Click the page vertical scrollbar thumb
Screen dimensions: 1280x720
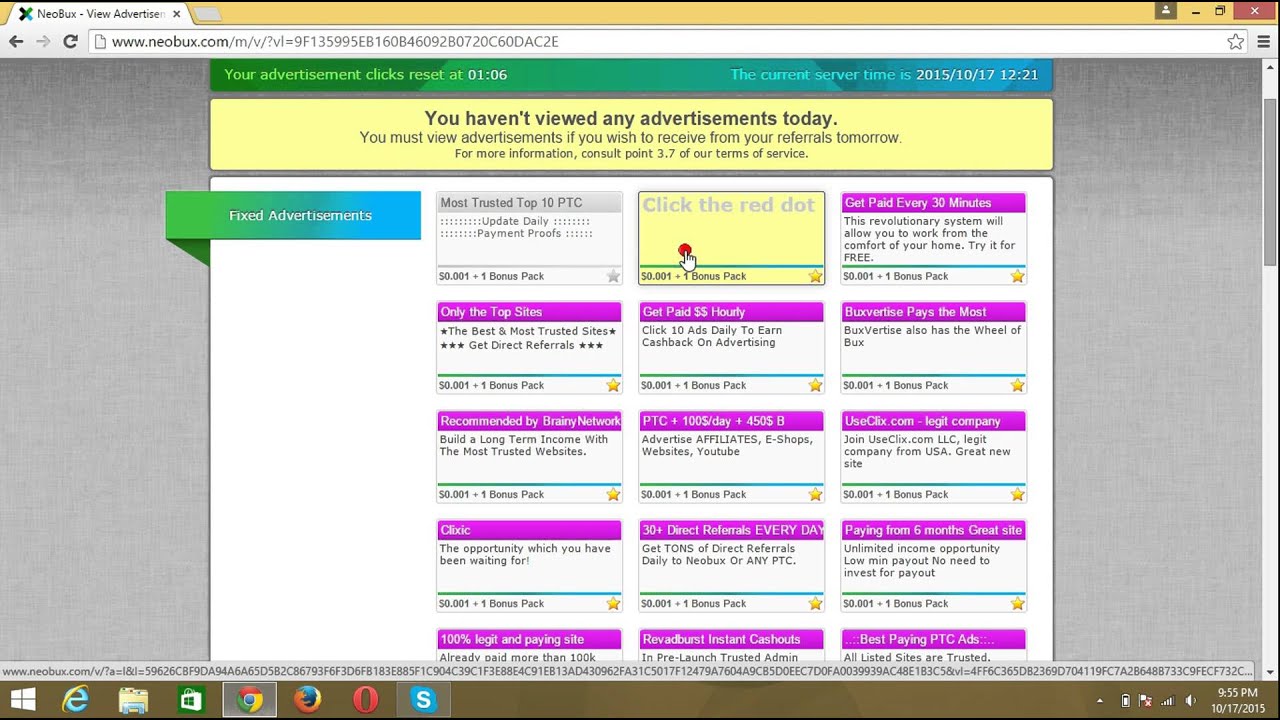point(1270,180)
